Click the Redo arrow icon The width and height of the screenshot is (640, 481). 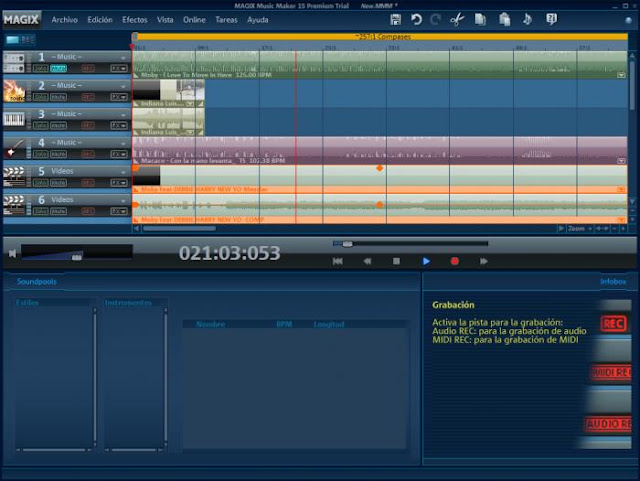436,20
